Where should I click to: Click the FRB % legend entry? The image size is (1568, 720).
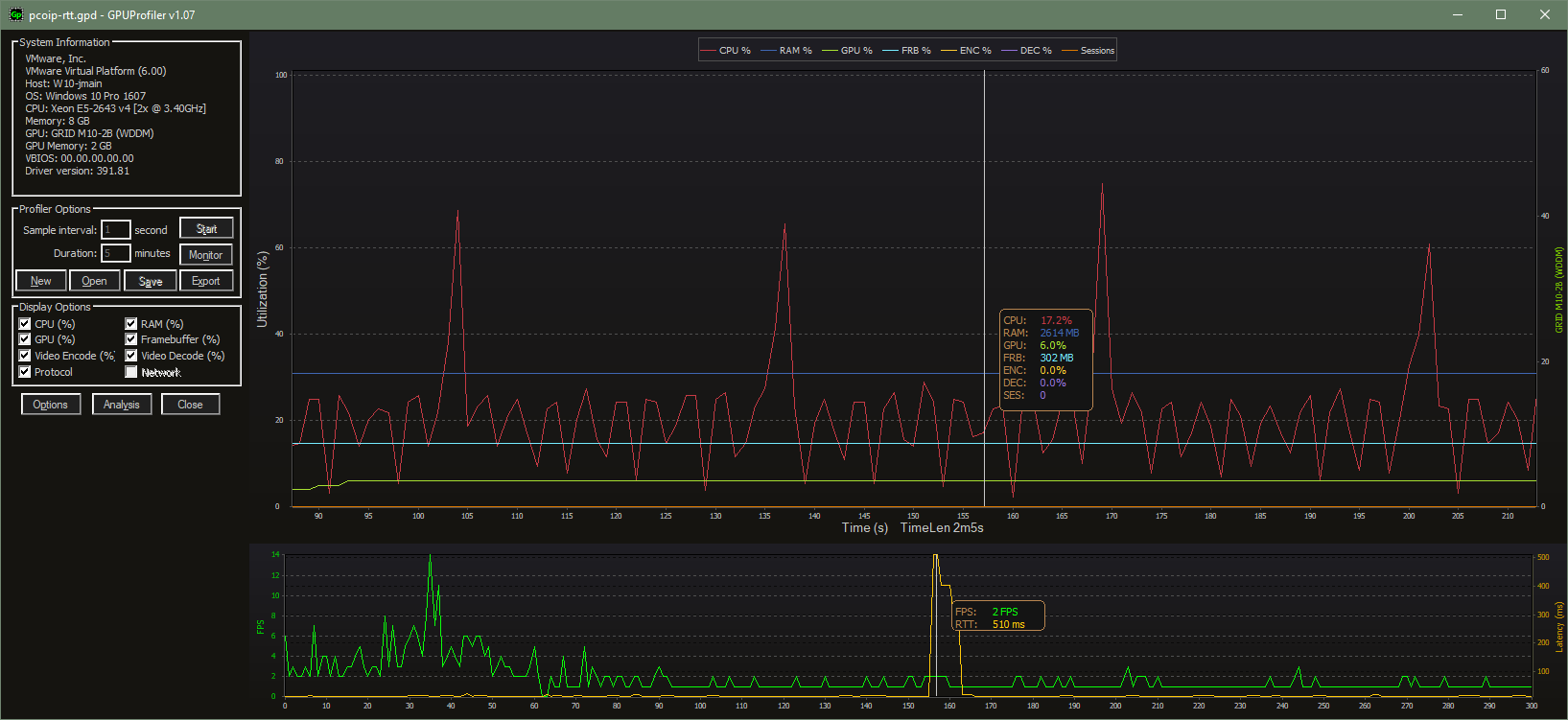pos(906,51)
